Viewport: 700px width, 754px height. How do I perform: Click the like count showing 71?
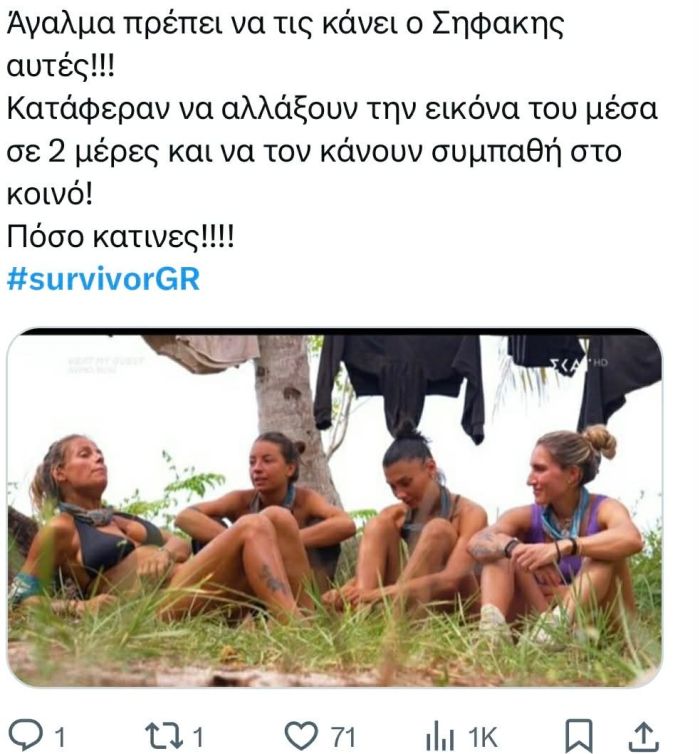click(343, 736)
